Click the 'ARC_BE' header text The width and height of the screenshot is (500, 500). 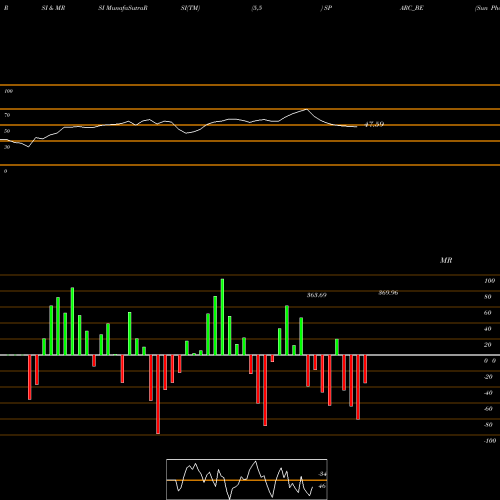[x=412, y=8]
